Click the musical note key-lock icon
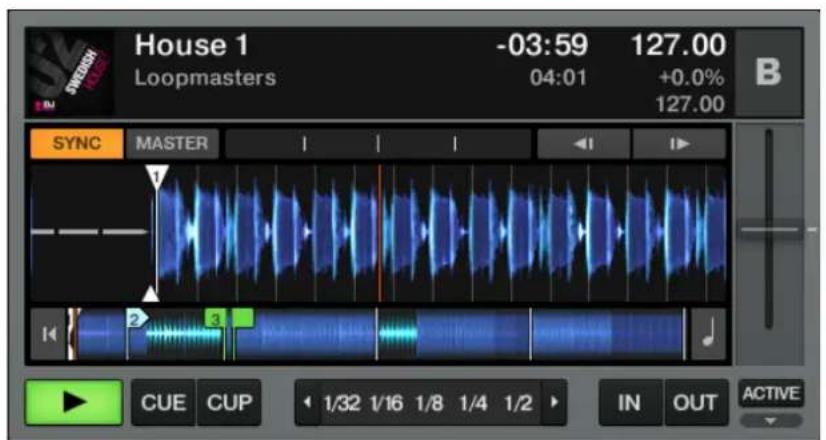This screenshot has width=826, height=440. point(709,334)
